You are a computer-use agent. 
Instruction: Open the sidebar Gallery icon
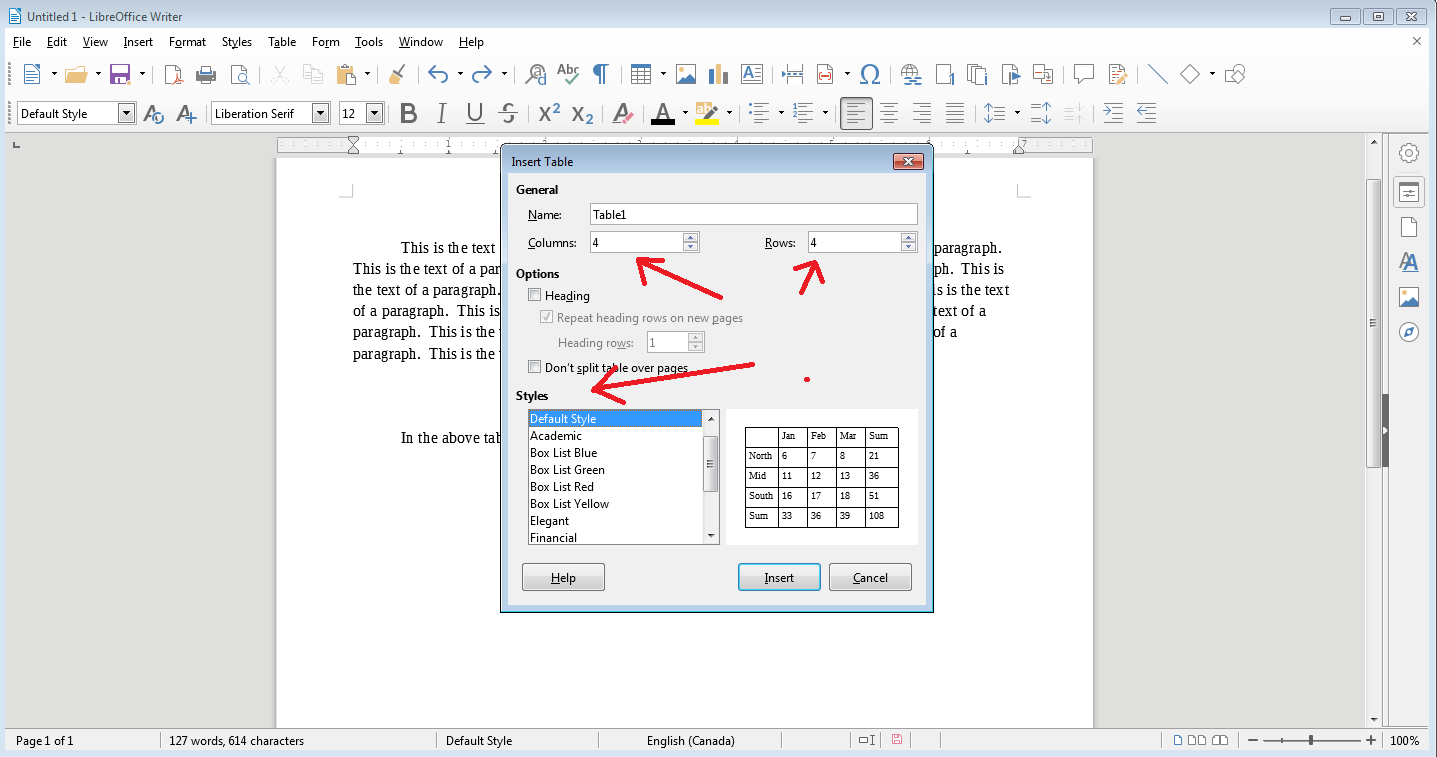pos(1409,297)
